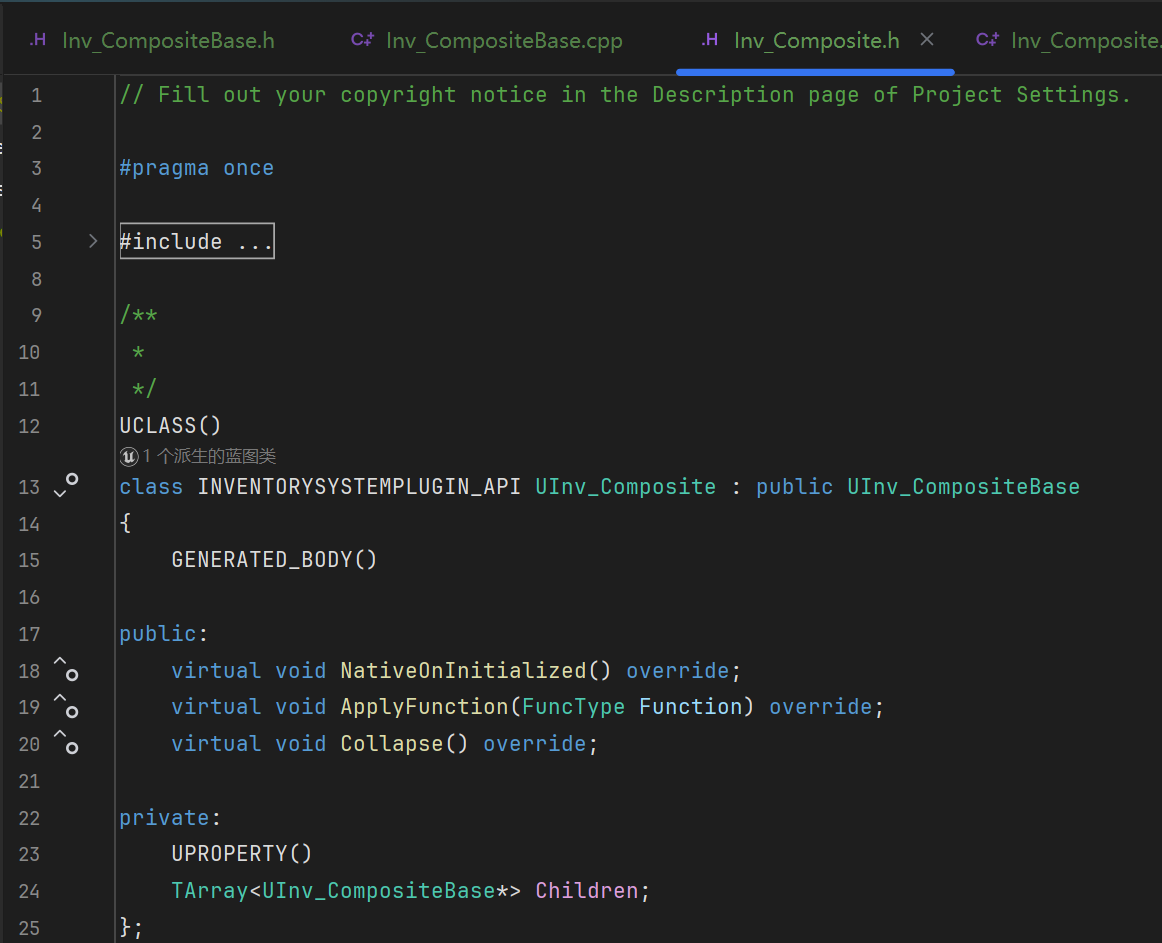This screenshot has height=943, width=1162.
Task: Click the .H file icon on Inv_Composite.h tab
Action: 709,40
